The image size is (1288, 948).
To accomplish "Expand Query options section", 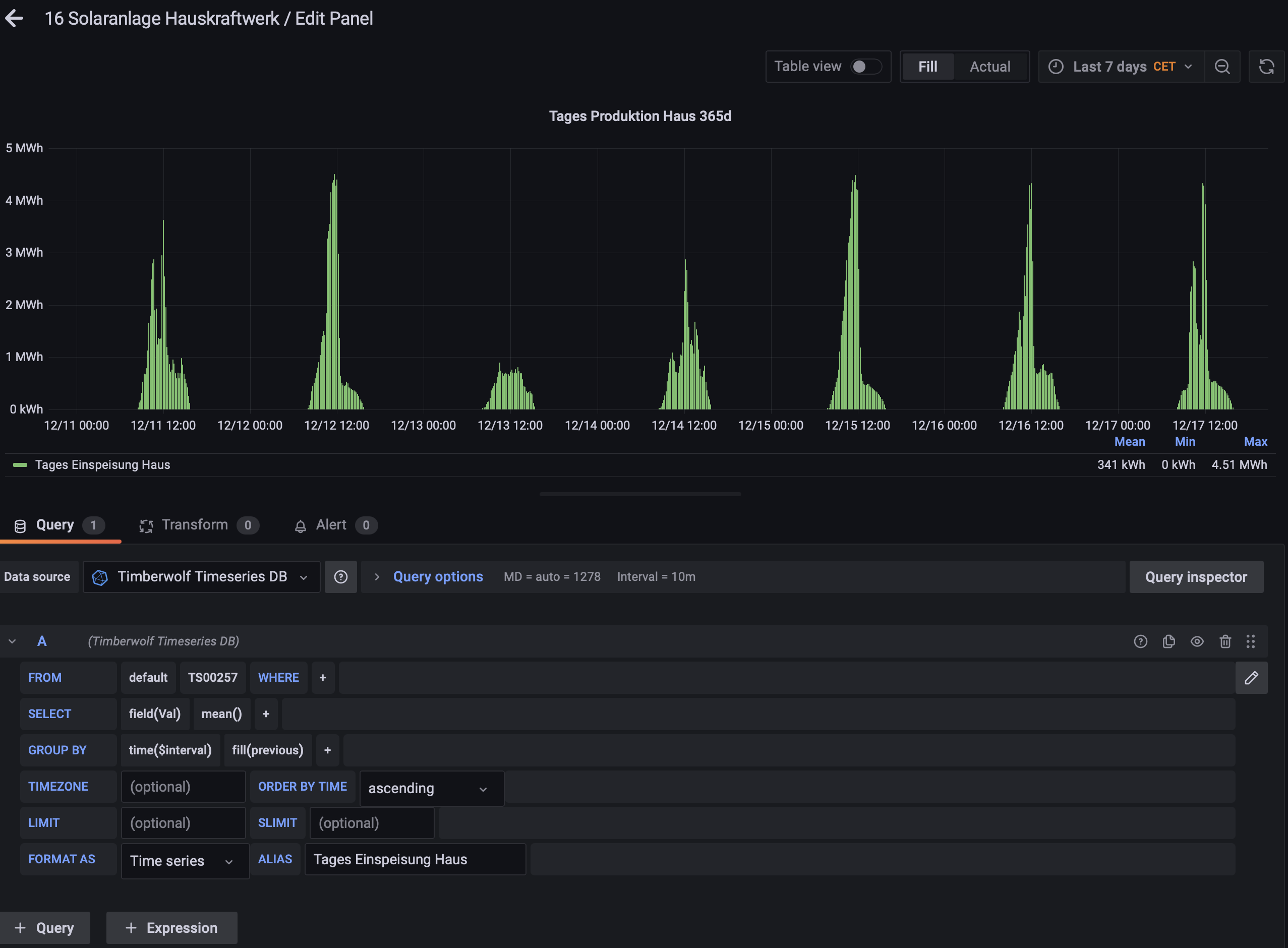I will point(437,577).
